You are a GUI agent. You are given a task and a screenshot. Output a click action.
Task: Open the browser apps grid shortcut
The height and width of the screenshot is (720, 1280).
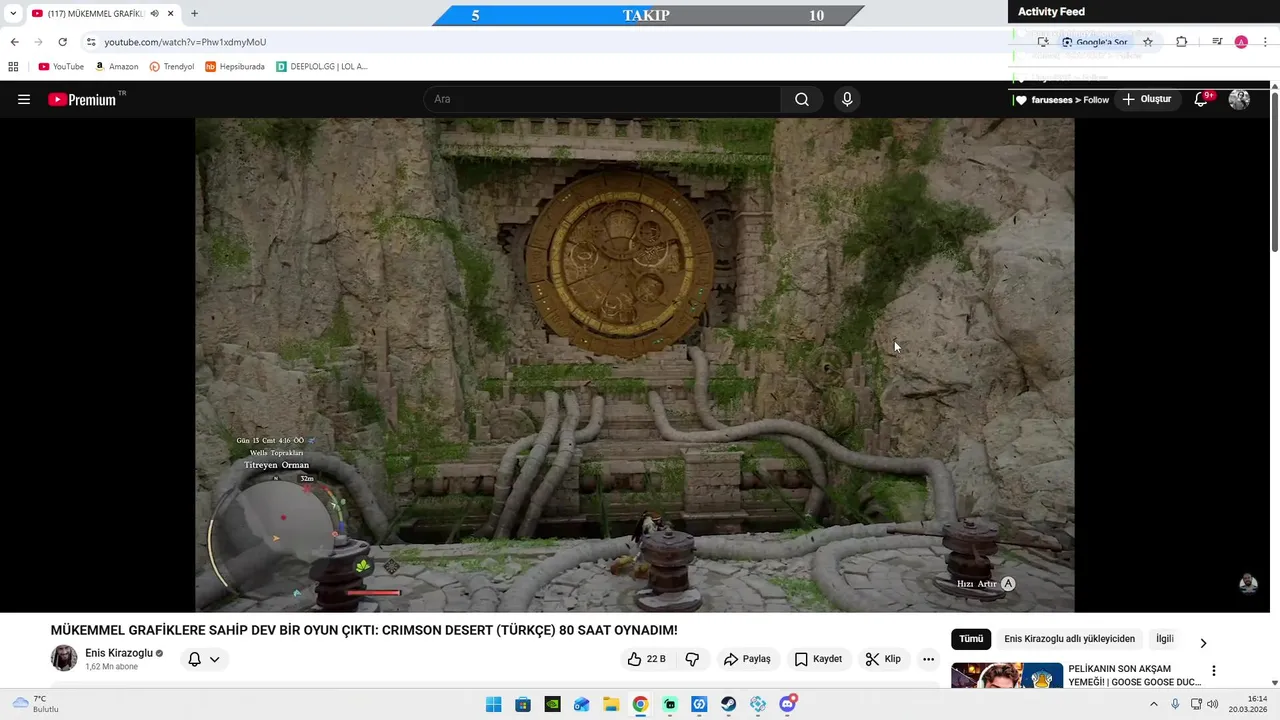[x=13, y=67]
